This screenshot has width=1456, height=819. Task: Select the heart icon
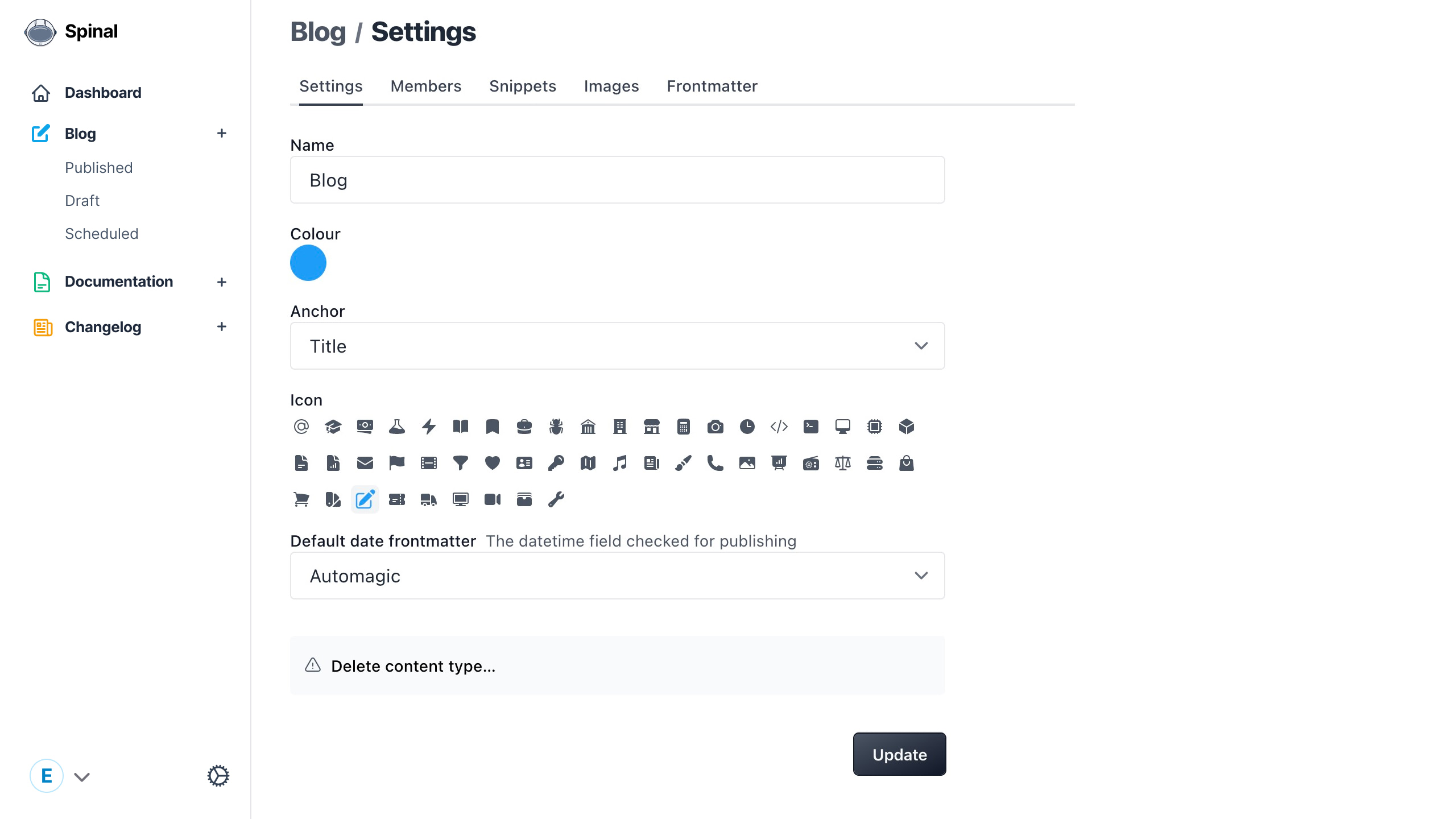(493, 463)
